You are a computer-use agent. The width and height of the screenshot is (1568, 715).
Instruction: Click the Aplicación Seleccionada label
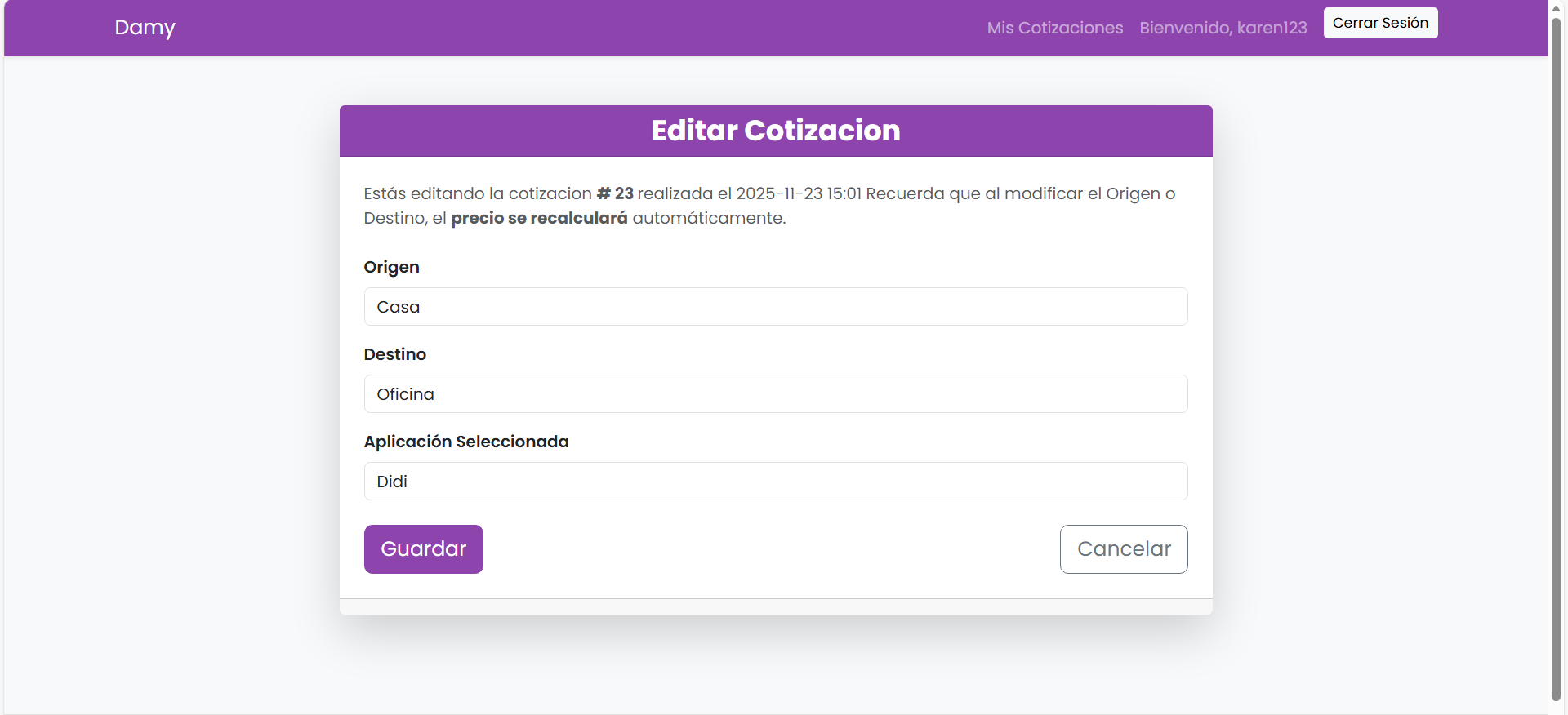coord(465,442)
